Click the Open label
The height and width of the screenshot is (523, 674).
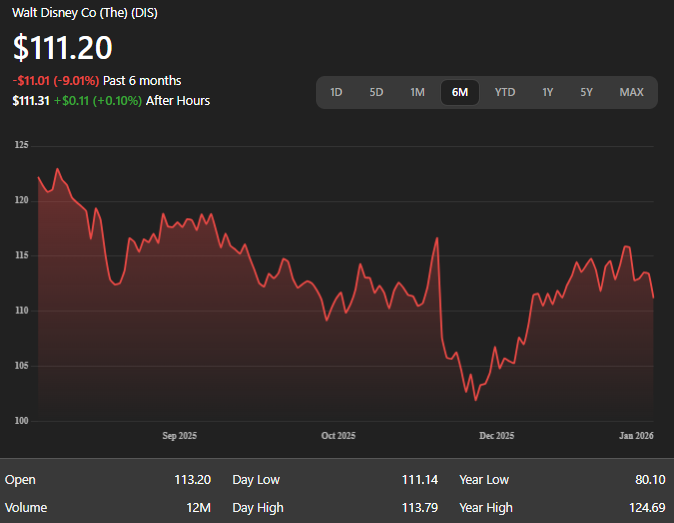click(20, 480)
